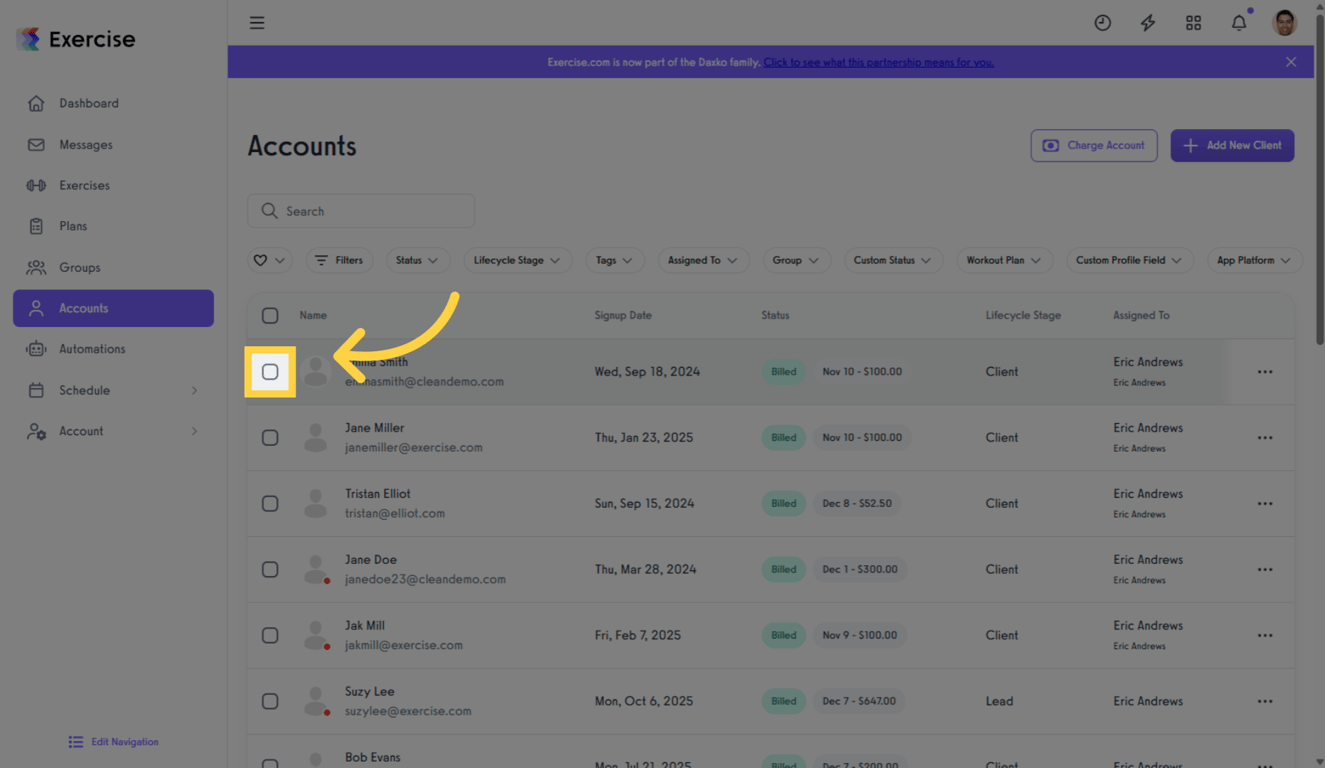Open the apps grid icon in the header

[1193, 22]
